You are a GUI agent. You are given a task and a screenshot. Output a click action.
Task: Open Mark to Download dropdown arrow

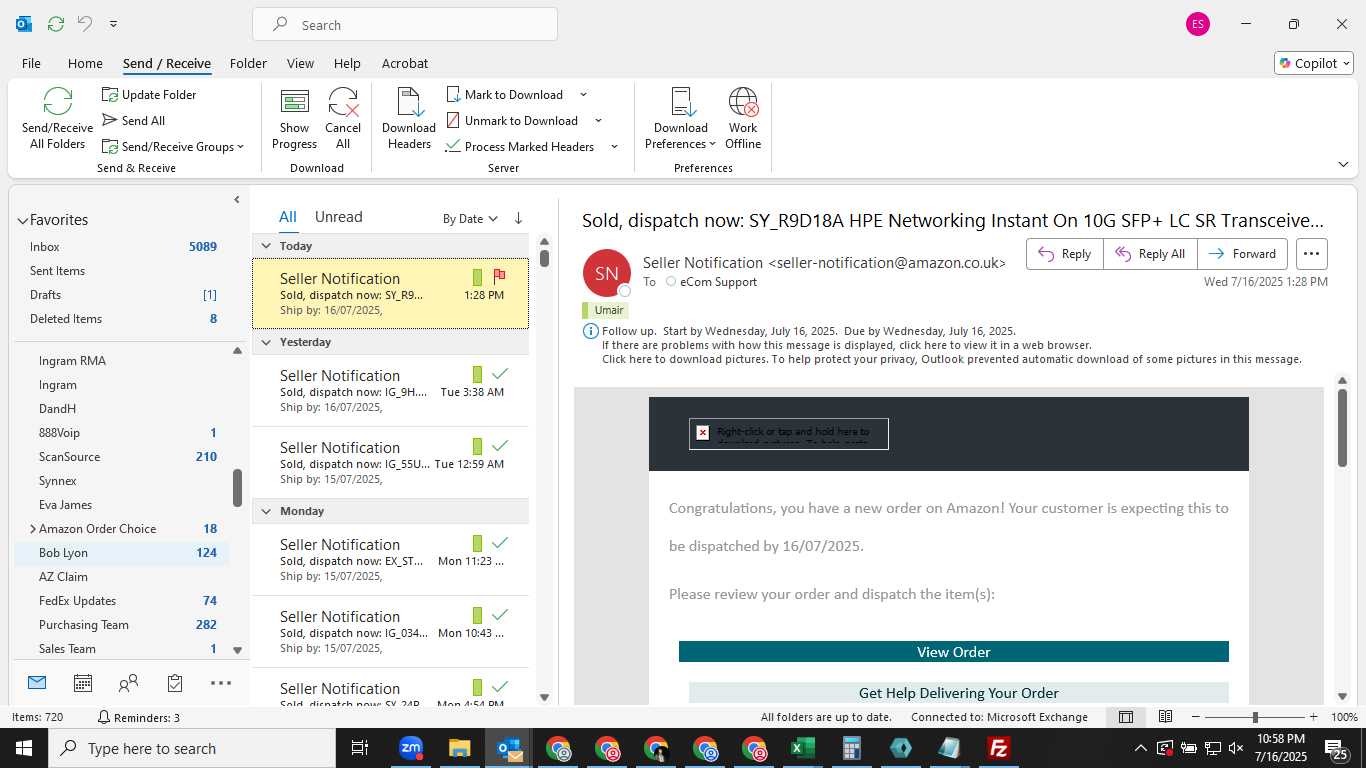coord(584,95)
